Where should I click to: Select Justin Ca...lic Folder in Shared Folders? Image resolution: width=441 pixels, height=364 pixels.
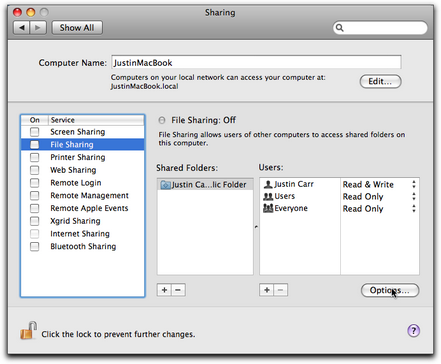coord(205,185)
